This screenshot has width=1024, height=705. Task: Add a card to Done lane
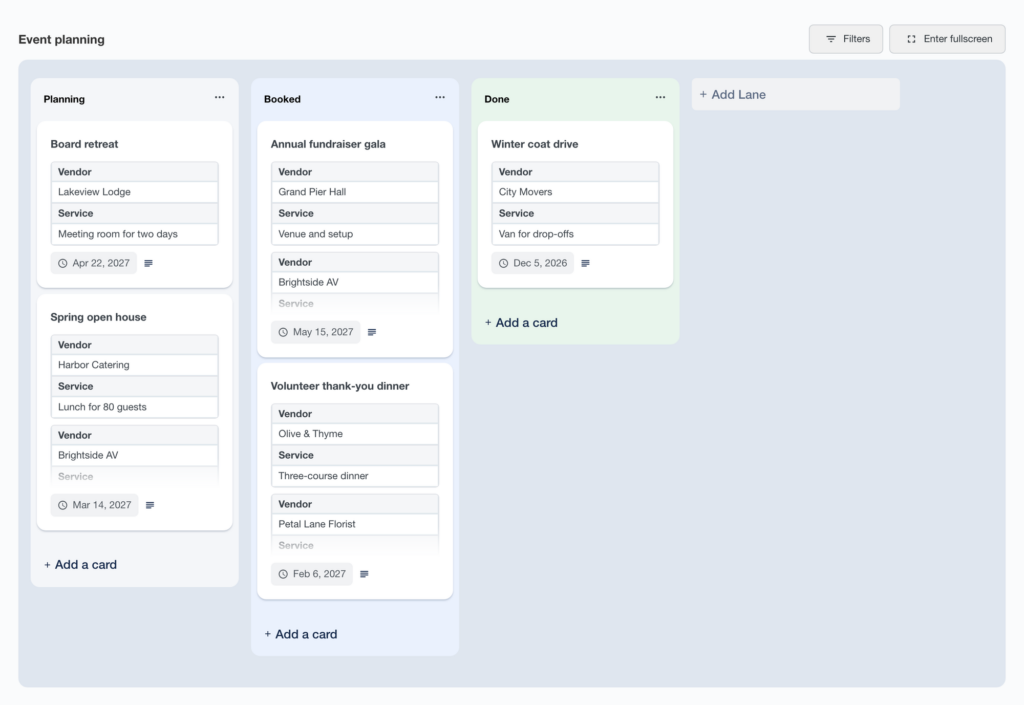(521, 322)
